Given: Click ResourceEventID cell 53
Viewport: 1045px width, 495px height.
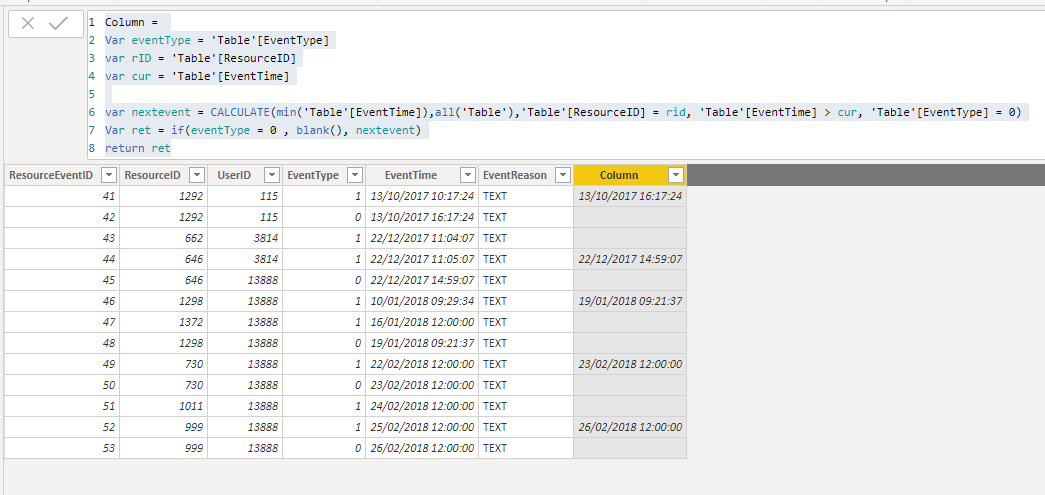Looking at the screenshot, I should [x=62, y=448].
